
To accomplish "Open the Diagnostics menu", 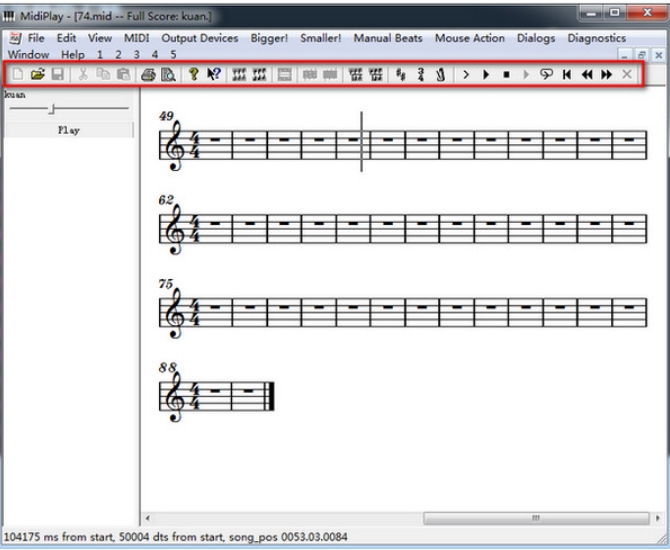I will (x=596, y=38).
